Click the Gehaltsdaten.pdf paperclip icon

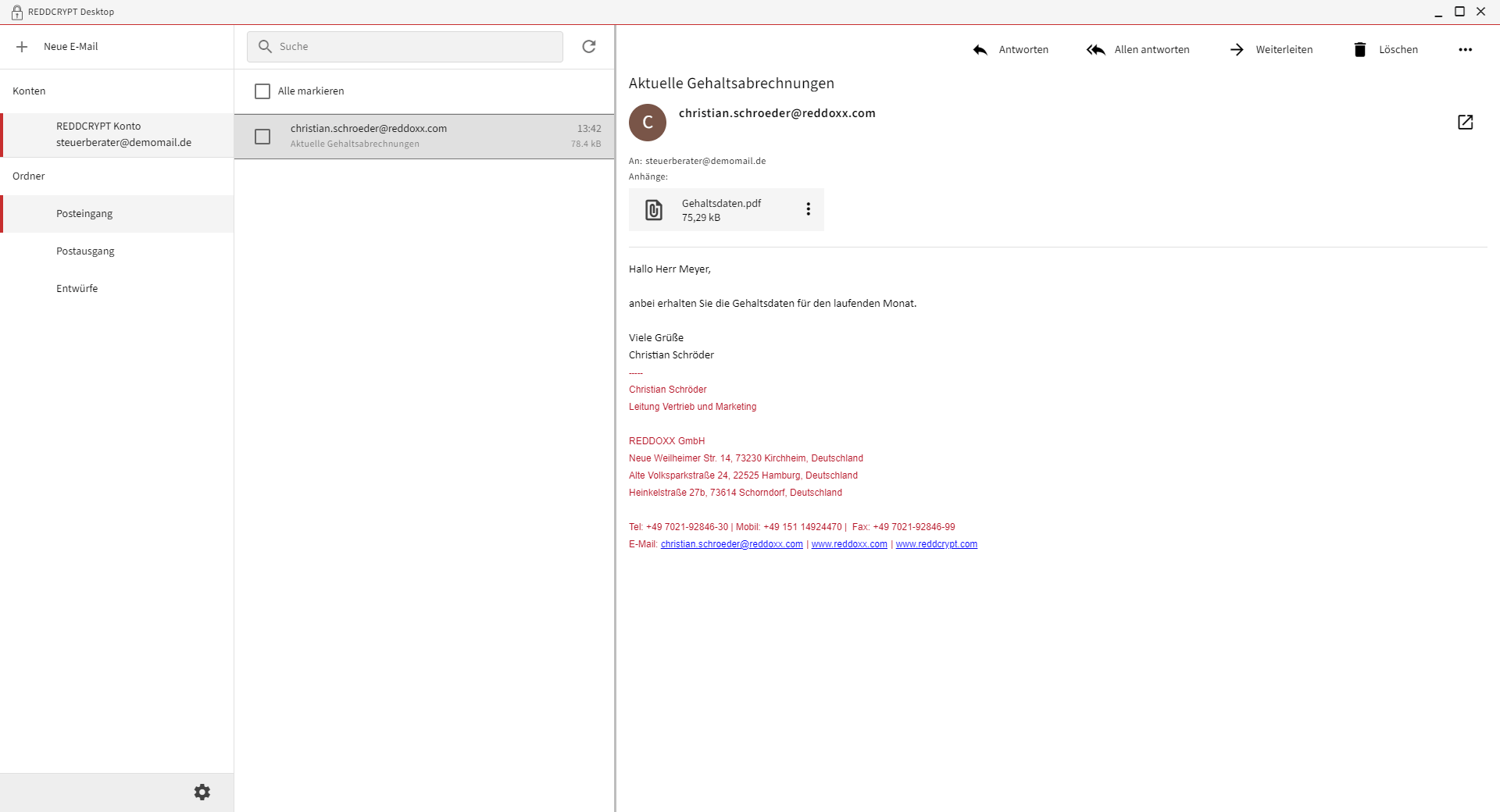click(654, 210)
